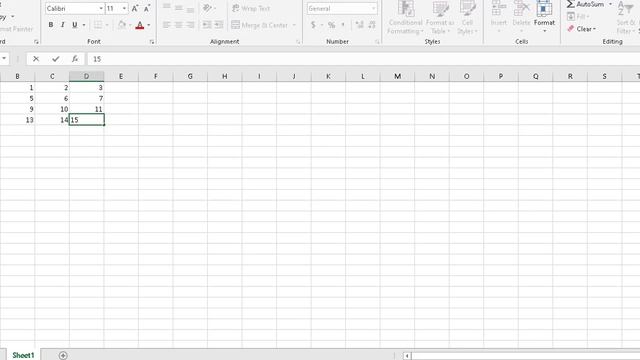The image size is (640, 360).
Task: Click cell containing 10
Action: tap(52, 109)
